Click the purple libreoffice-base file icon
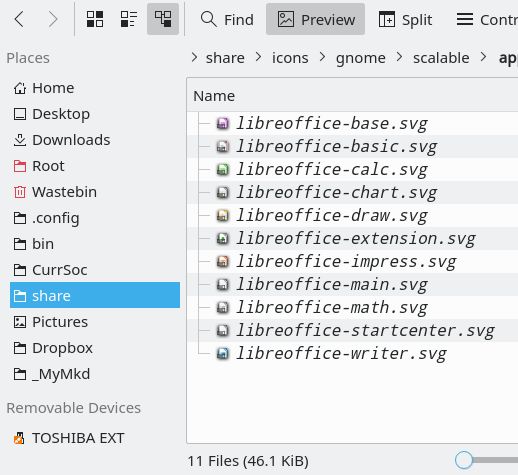The height and width of the screenshot is (475, 518). click(223, 124)
